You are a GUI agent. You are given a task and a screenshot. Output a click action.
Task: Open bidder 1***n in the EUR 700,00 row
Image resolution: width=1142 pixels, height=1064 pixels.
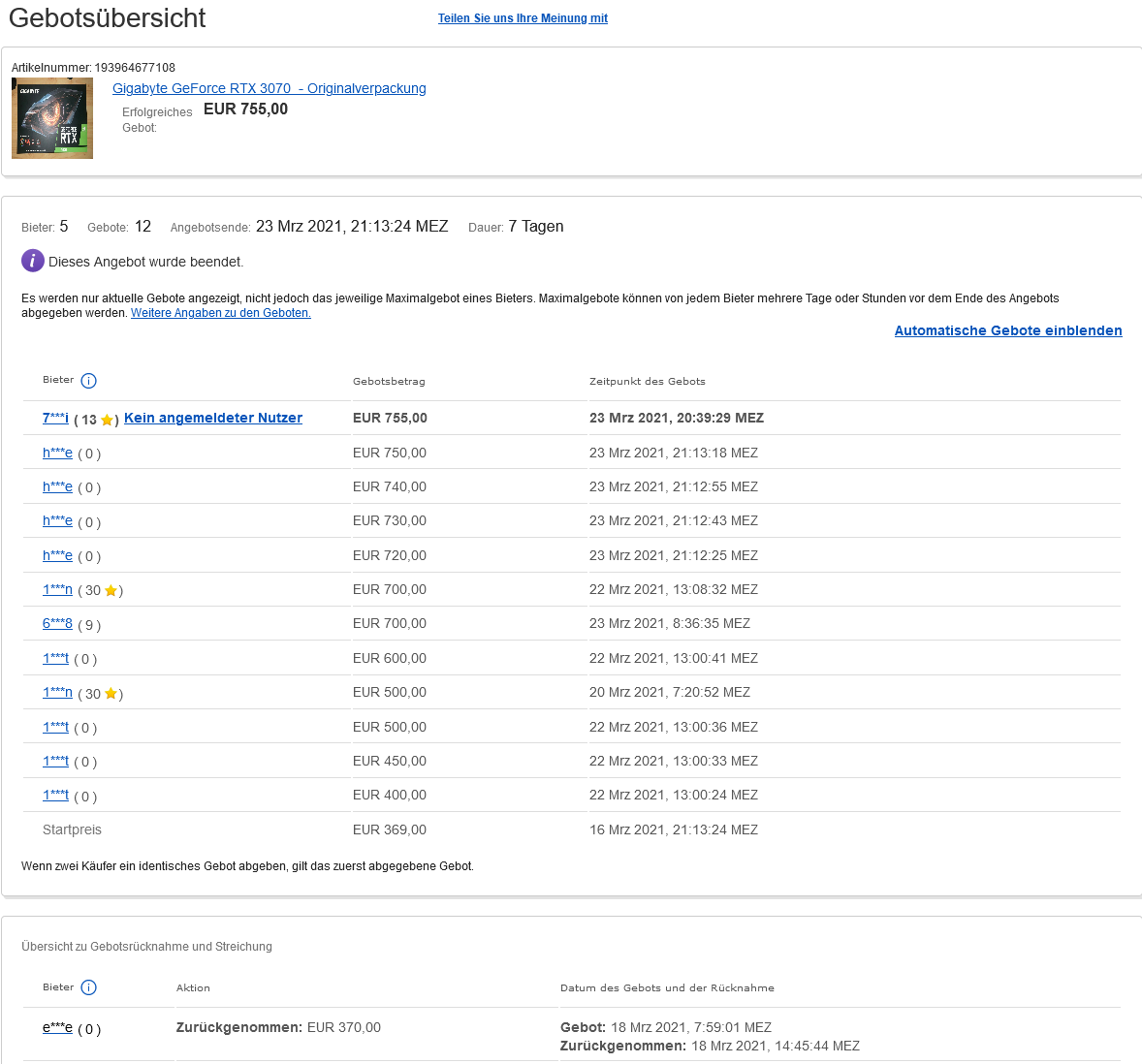[x=57, y=589]
